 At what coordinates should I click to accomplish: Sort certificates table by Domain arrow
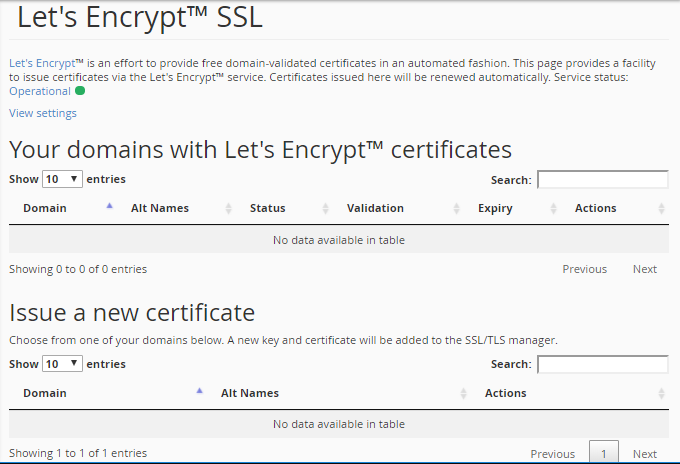click(109, 207)
